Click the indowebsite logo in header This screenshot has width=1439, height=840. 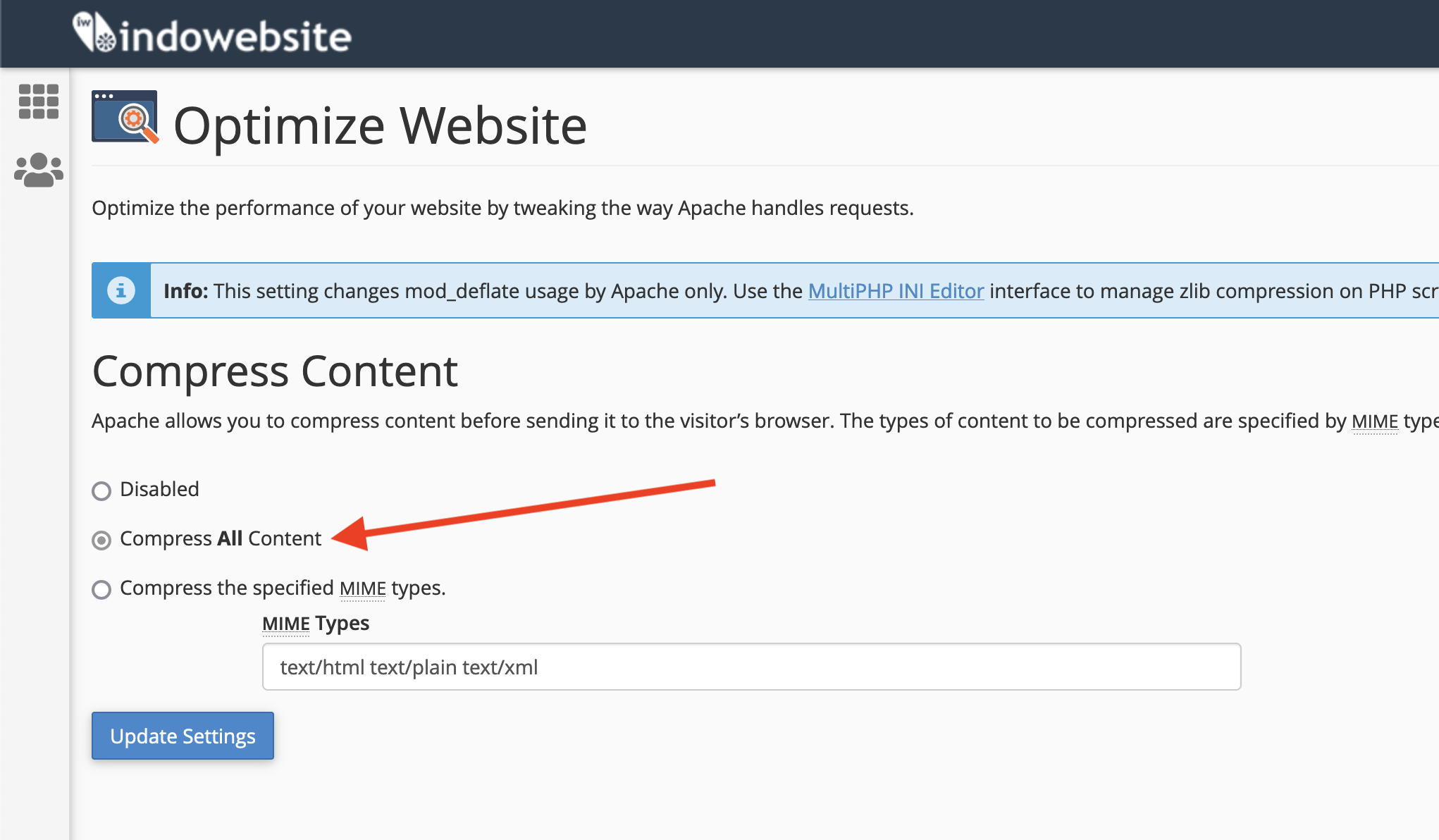pyautogui.click(x=211, y=34)
